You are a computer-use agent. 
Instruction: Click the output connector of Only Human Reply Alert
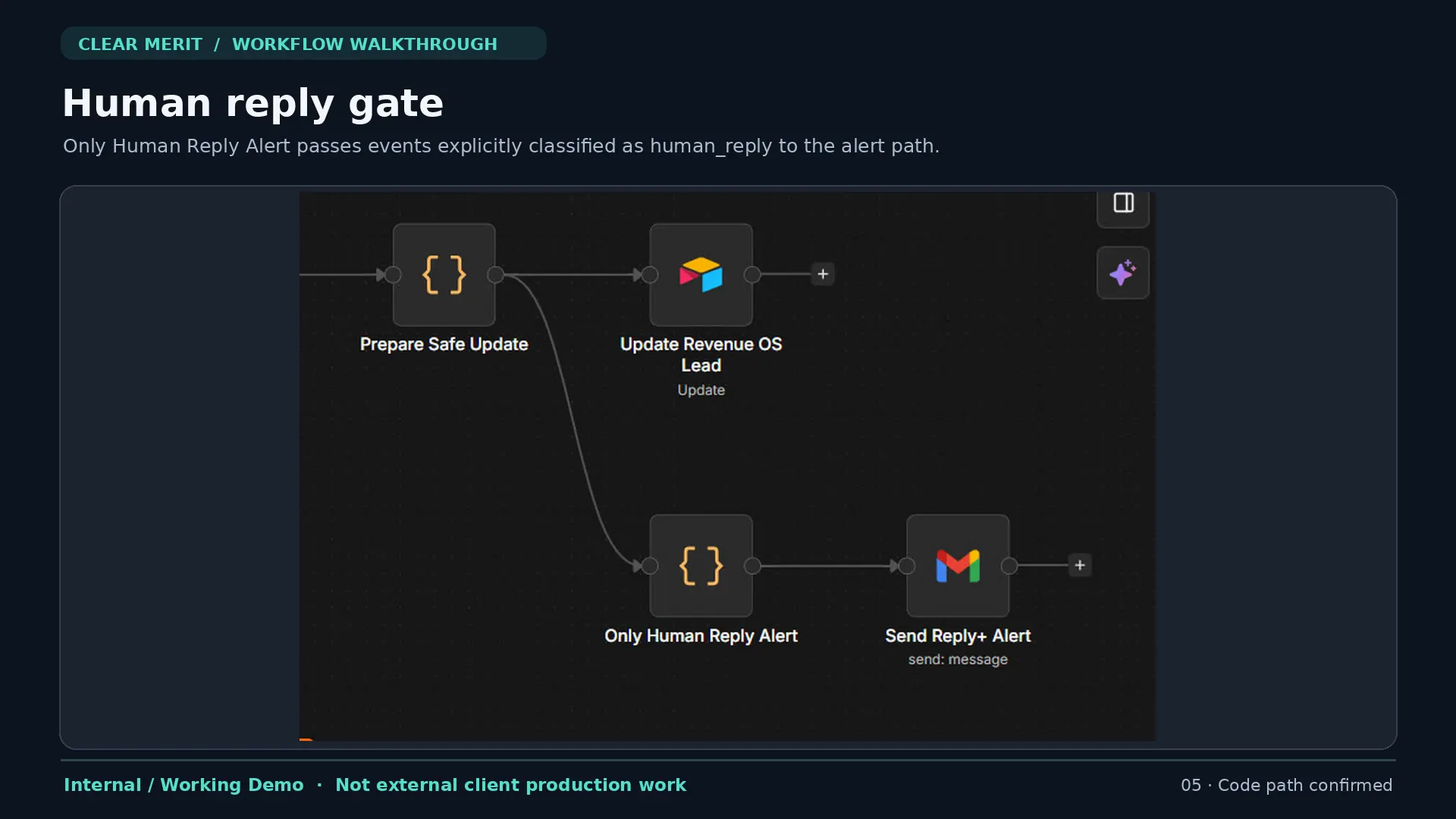point(752,566)
